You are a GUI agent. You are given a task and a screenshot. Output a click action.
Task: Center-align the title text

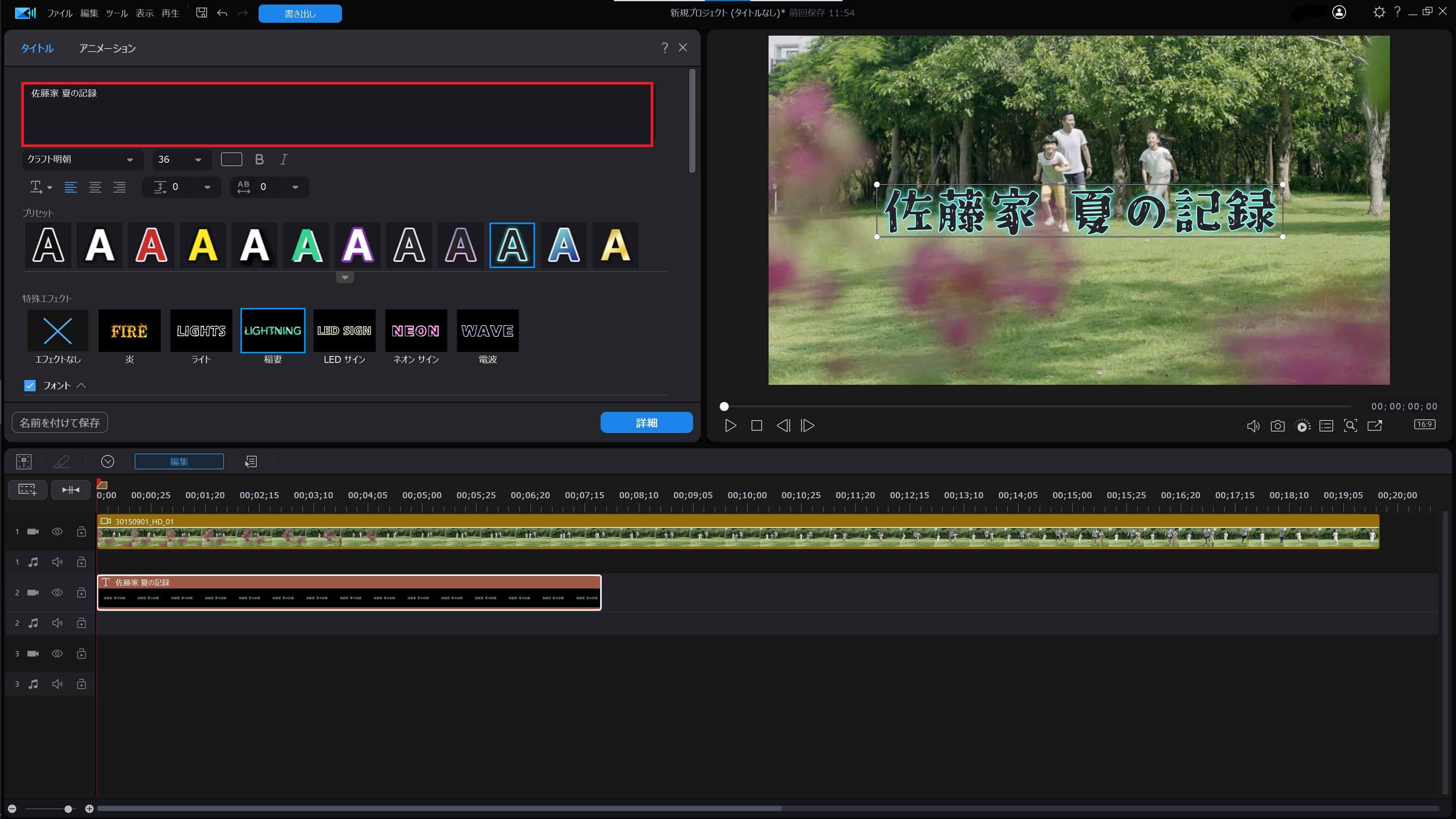click(x=95, y=187)
